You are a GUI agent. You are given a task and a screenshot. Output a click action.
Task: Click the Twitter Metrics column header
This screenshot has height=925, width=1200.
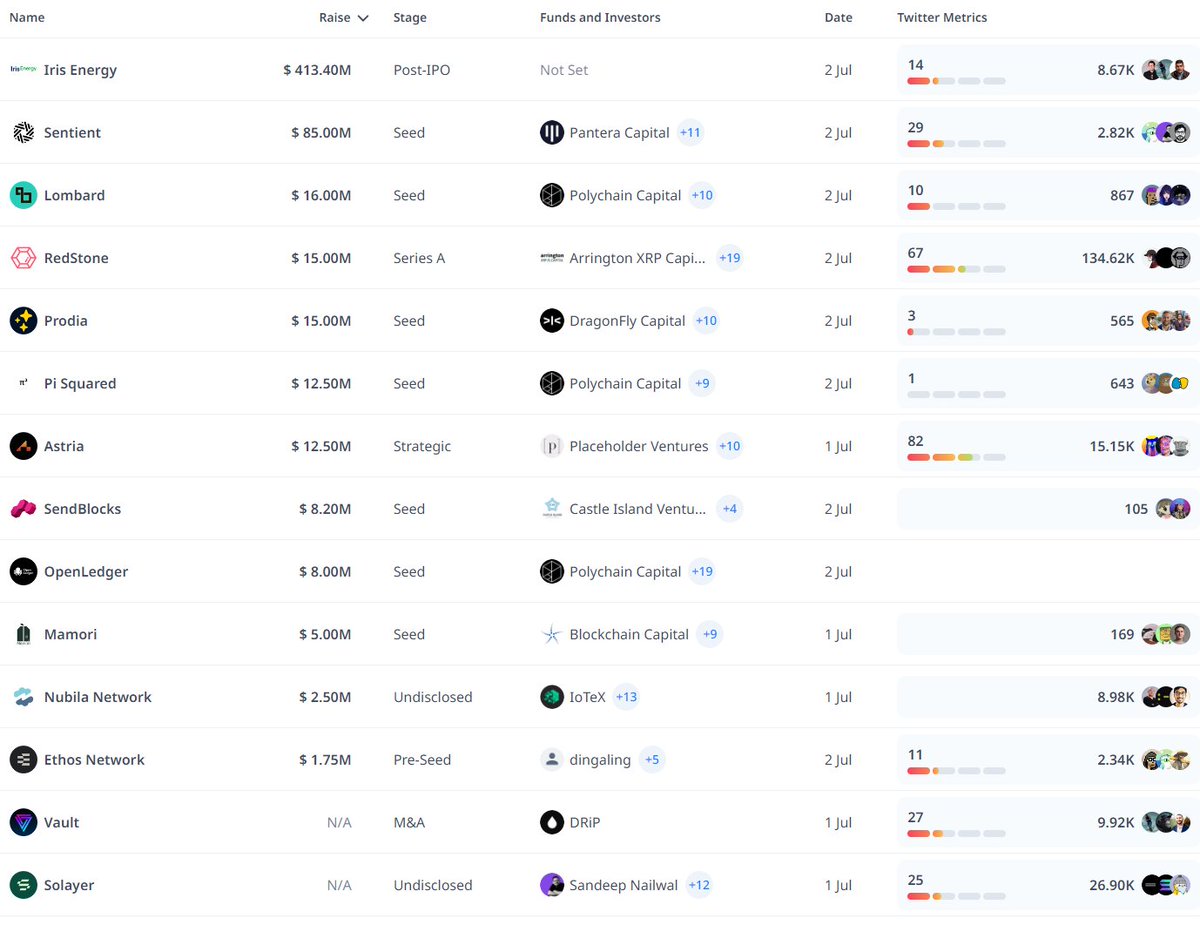coord(942,18)
